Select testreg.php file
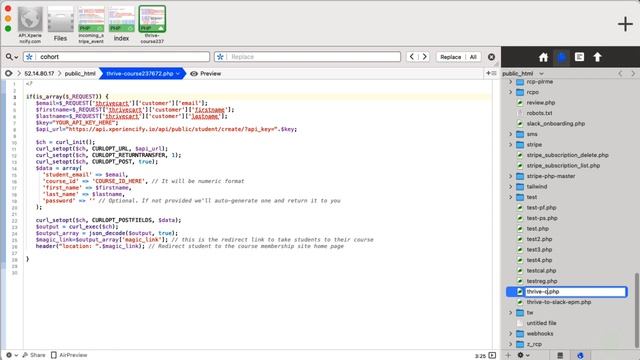The height and width of the screenshot is (360, 640). [x=542, y=281]
